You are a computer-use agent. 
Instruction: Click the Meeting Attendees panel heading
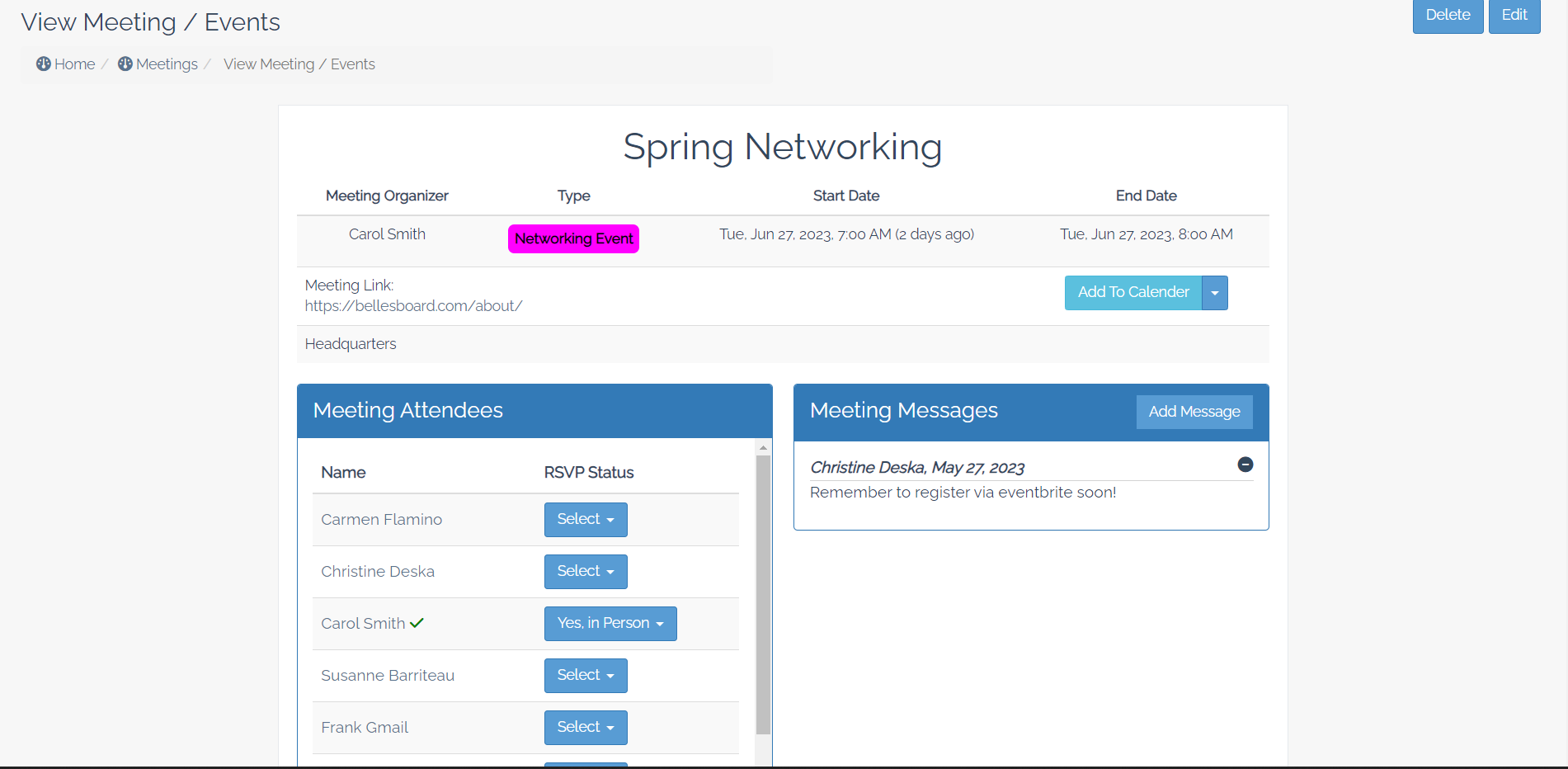point(408,411)
